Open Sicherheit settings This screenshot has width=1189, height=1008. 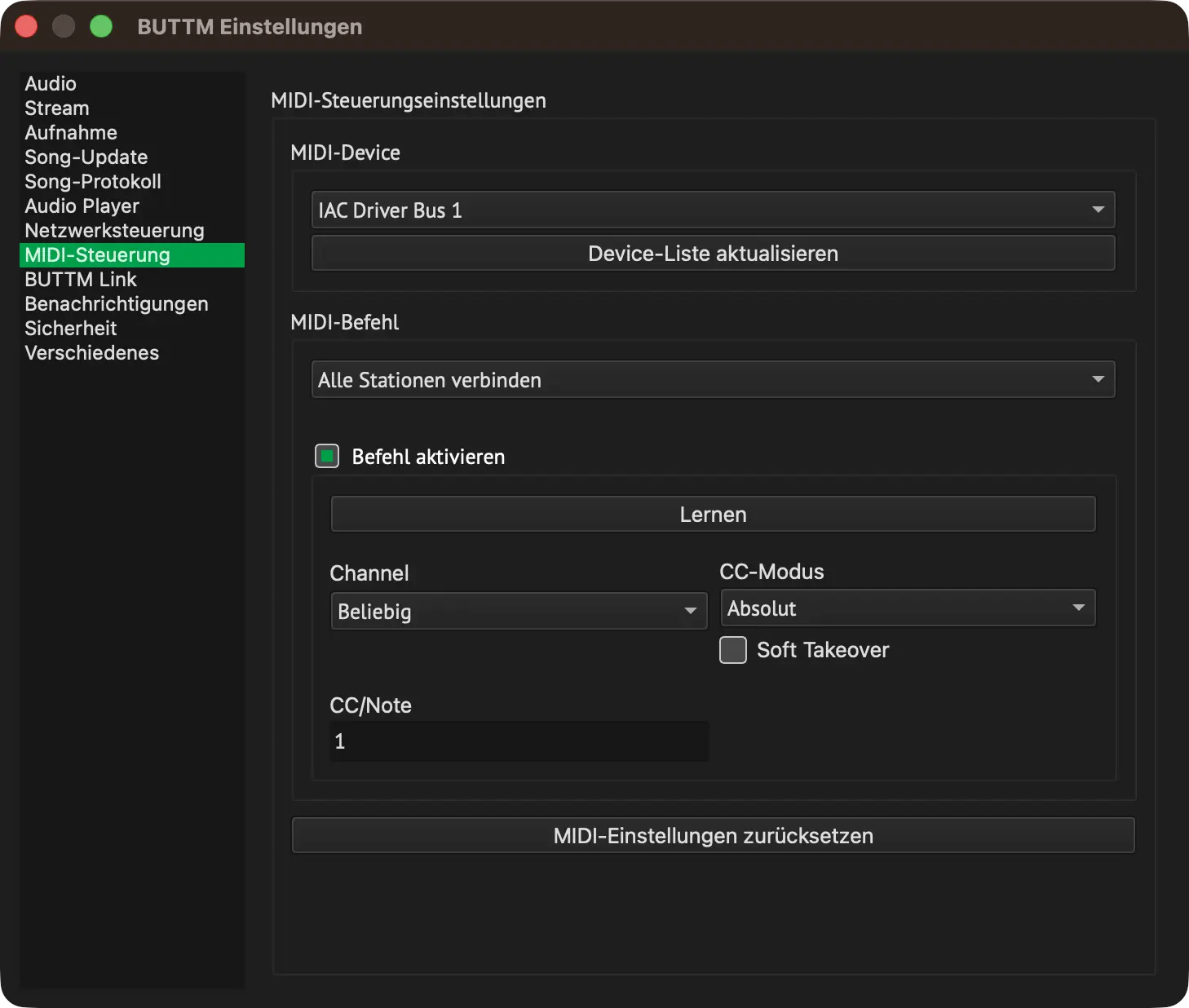coord(131,329)
